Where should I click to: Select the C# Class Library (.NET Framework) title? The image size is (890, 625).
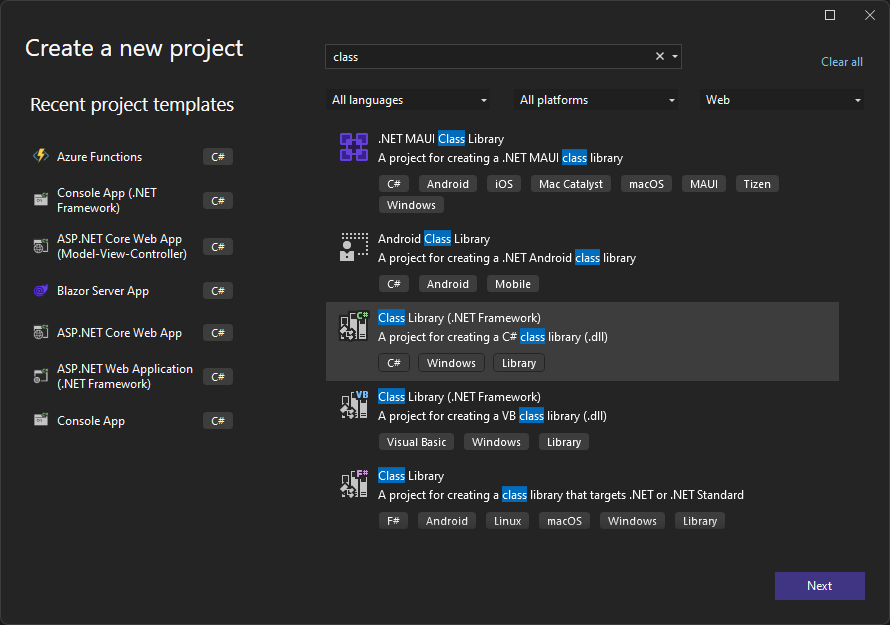(x=459, y=317)
